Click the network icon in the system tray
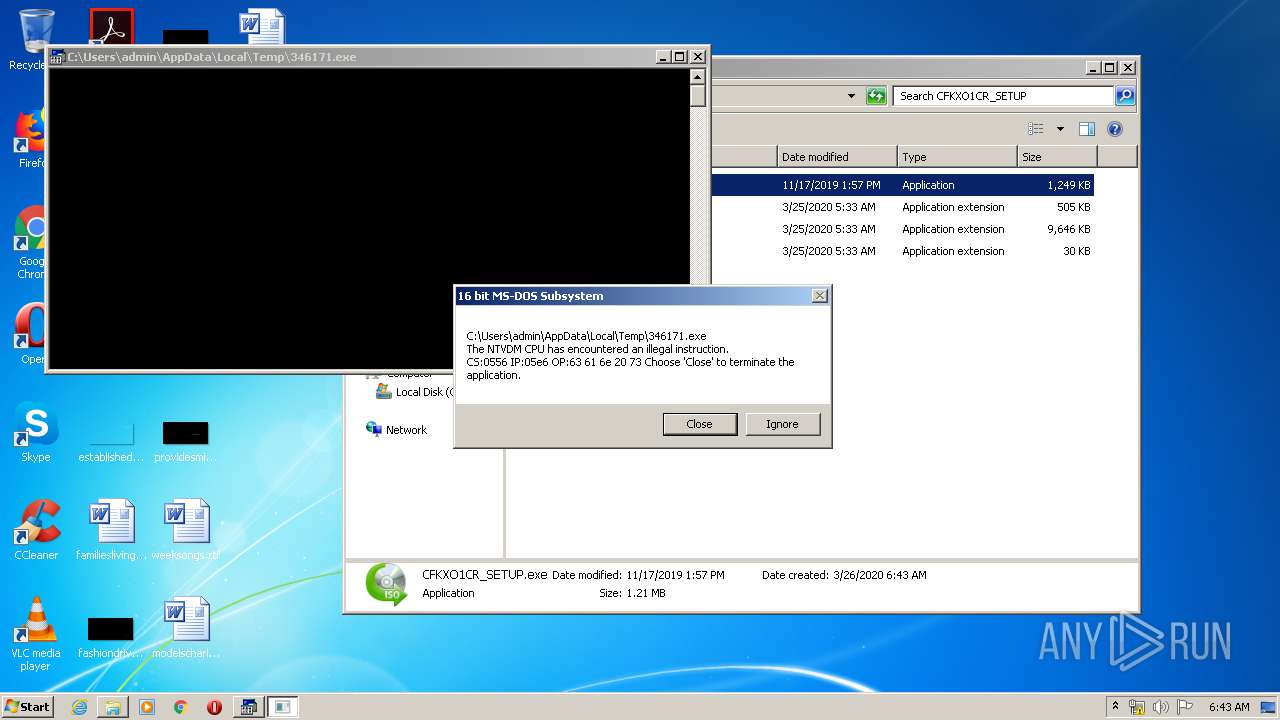 tap(1137, 707)
